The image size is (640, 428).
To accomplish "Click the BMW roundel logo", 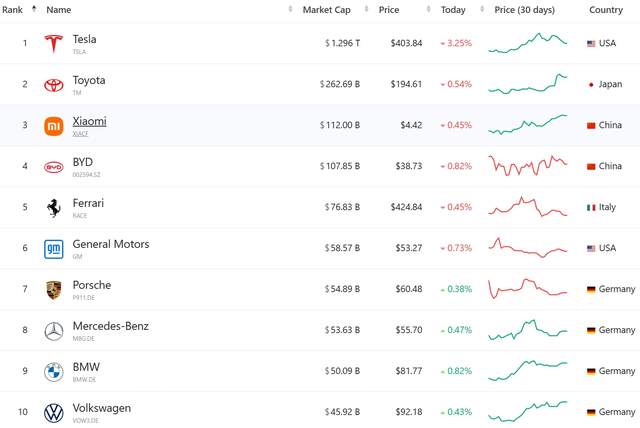I will click(53, 372).
